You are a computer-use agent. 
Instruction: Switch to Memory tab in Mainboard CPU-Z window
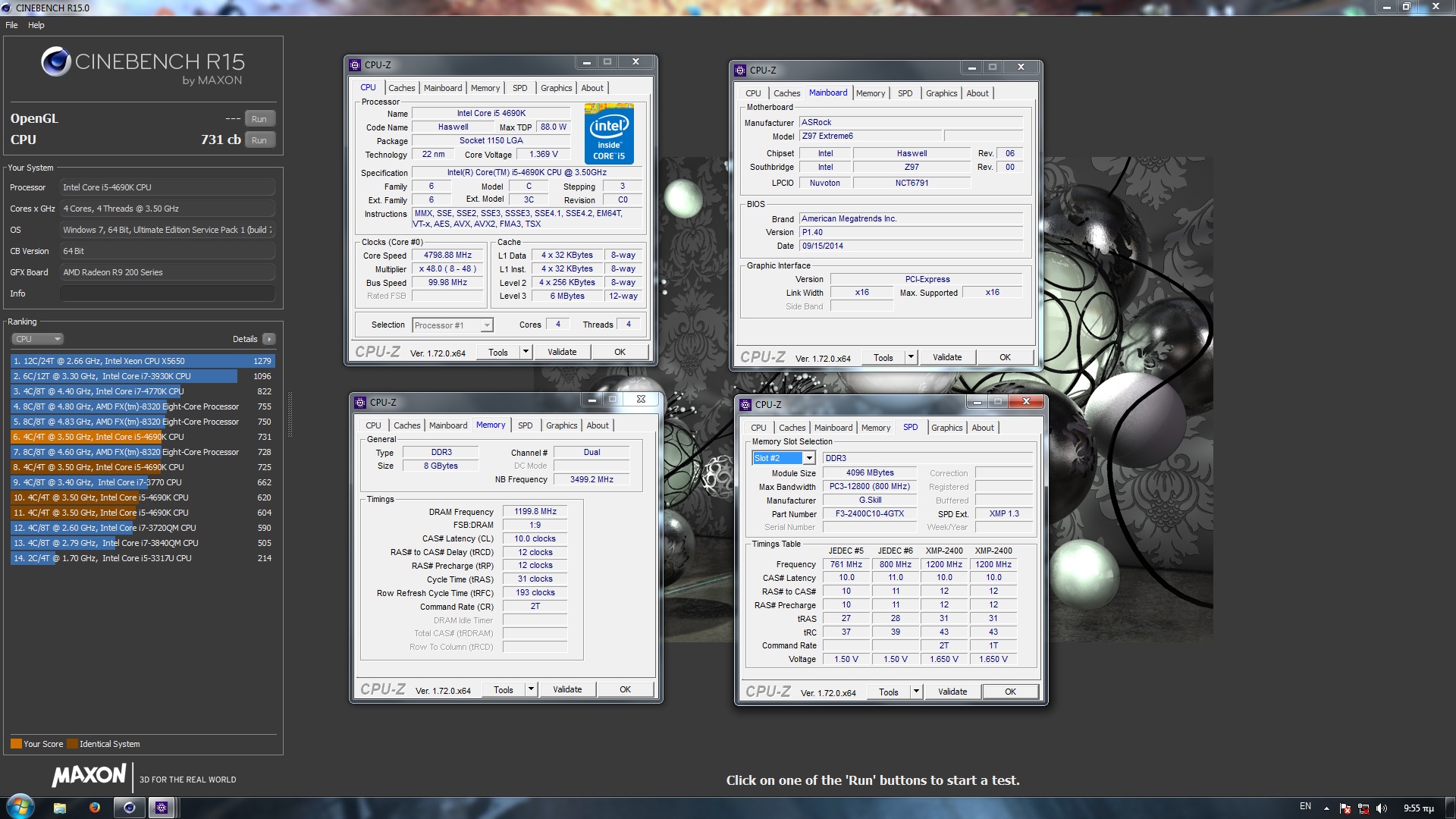pyautogui.click(x=871, y=93)
